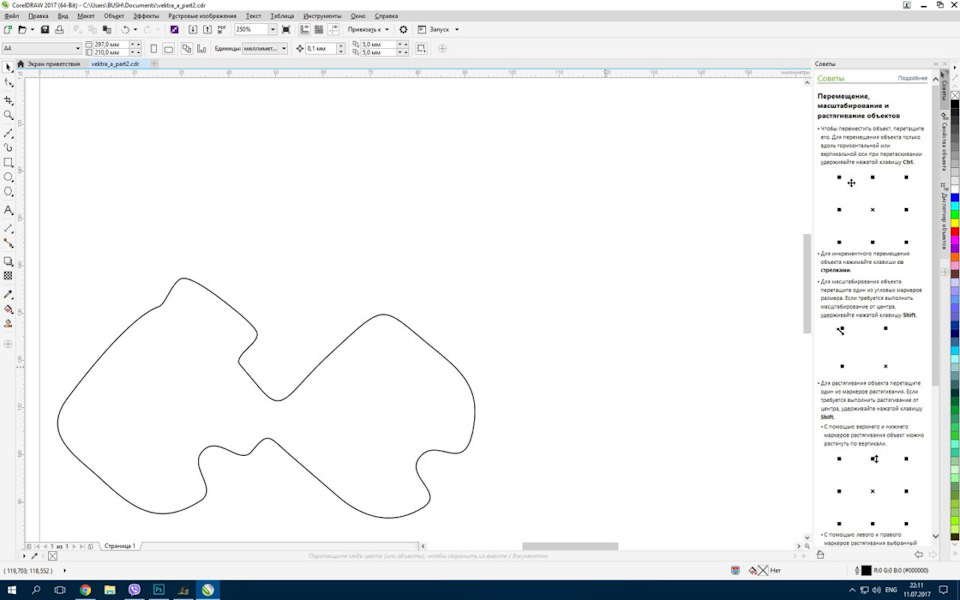Open 'Диспетчер объектов' docker tab
Screen dimensions: 960x600
[x=944, y=216]
